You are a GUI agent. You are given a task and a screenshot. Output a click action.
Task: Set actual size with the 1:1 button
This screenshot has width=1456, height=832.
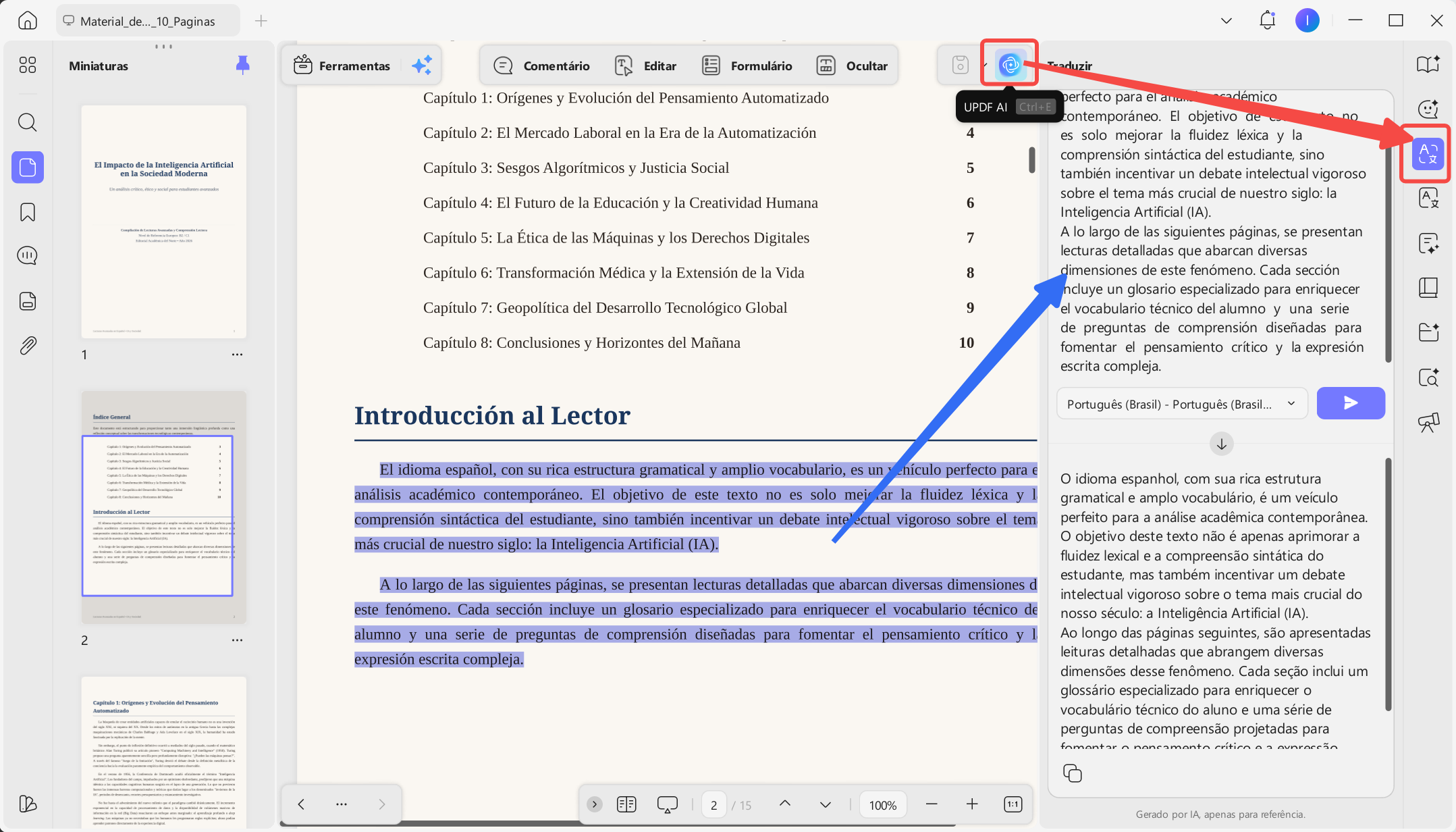click(1013, 804)
